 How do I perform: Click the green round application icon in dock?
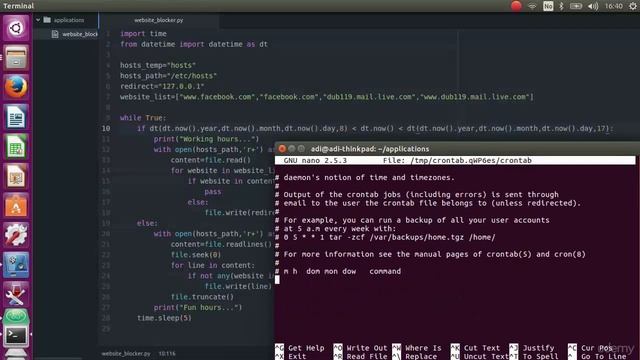tap(16, 316)
